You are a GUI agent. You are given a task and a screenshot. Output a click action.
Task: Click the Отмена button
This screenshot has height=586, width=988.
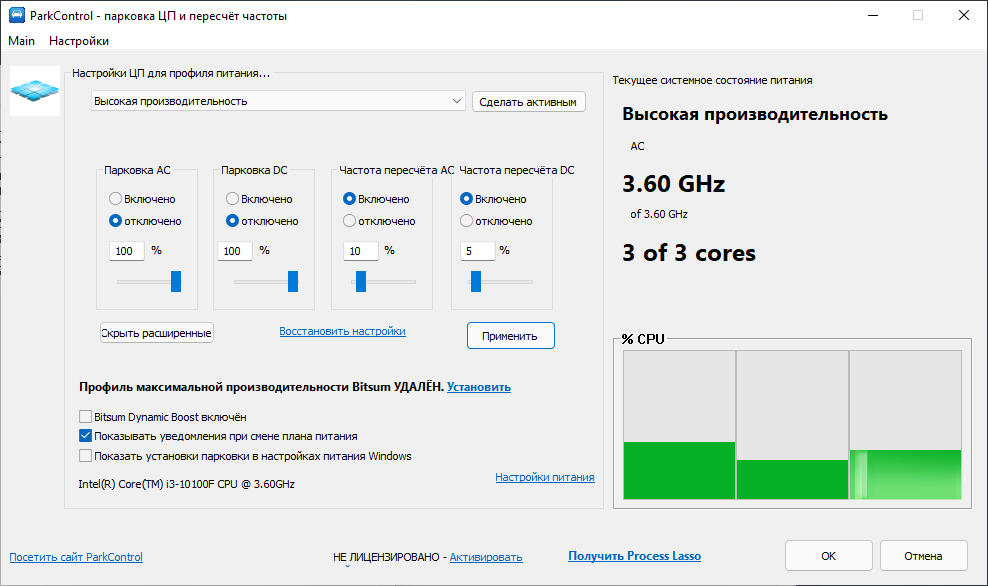tap(923, 556)
